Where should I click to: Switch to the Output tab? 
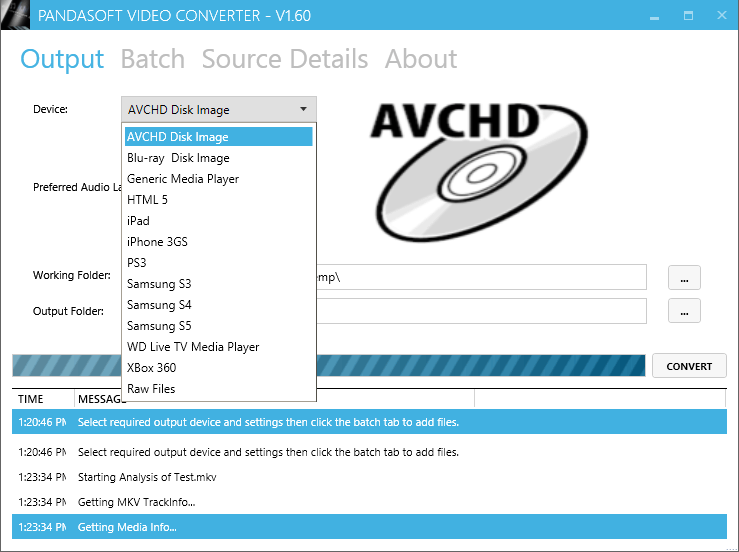(62, 59)
